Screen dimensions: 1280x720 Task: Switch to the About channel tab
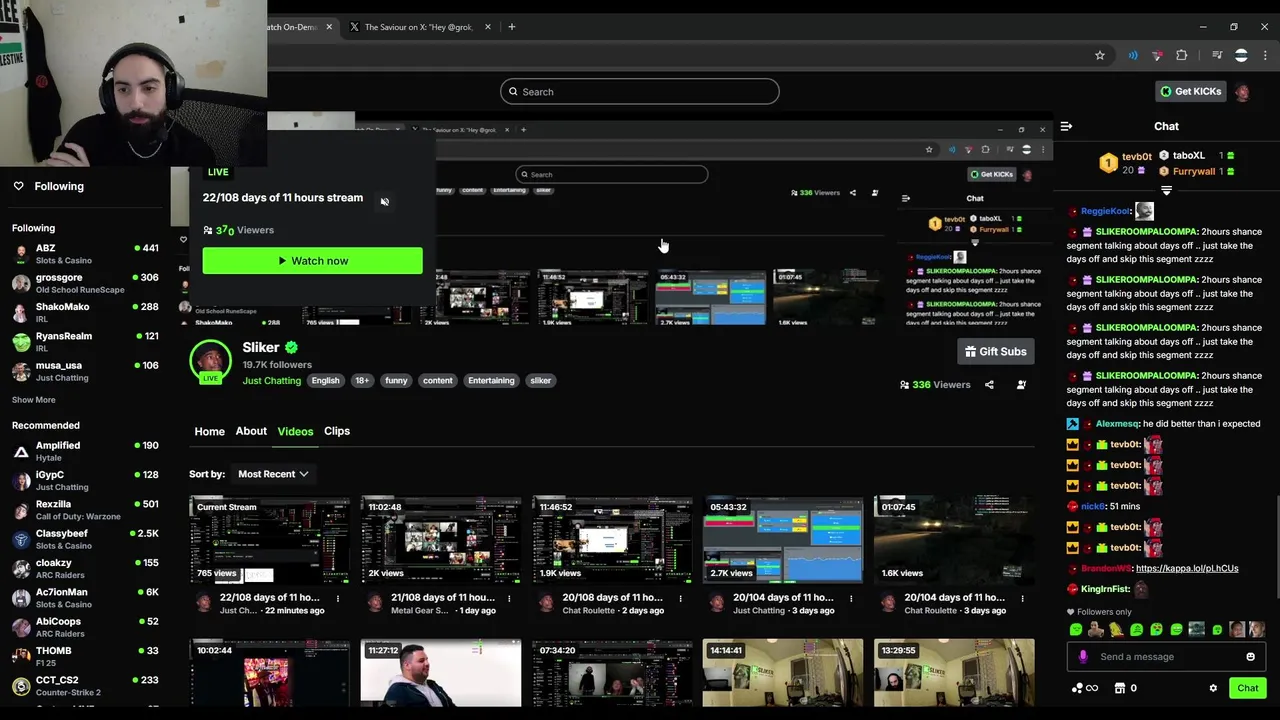click(251, 431)
